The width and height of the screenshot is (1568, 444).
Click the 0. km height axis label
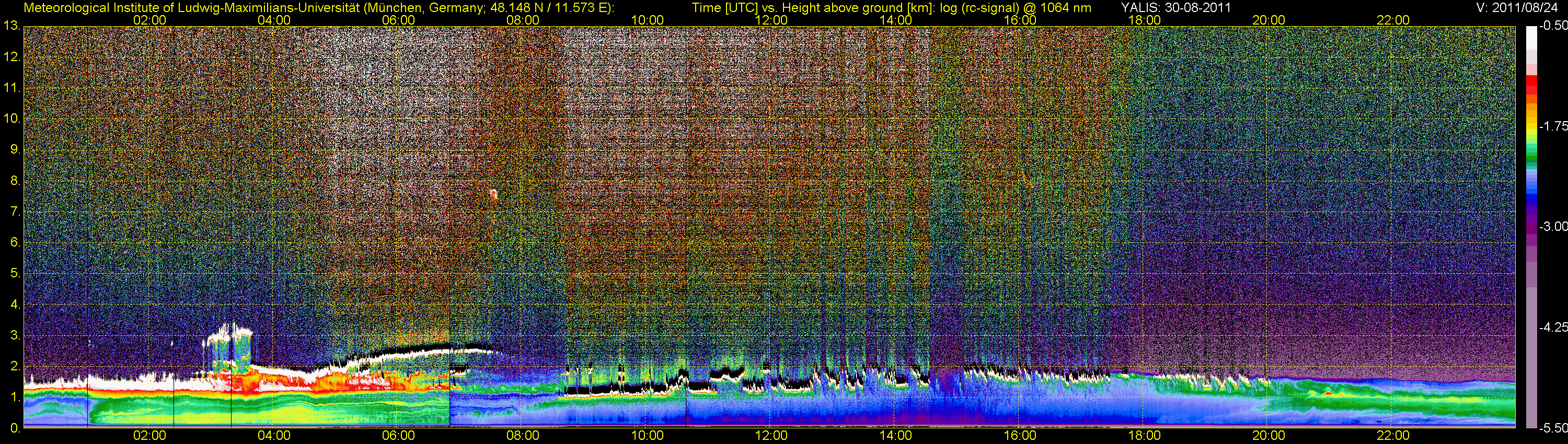[15, 428]
